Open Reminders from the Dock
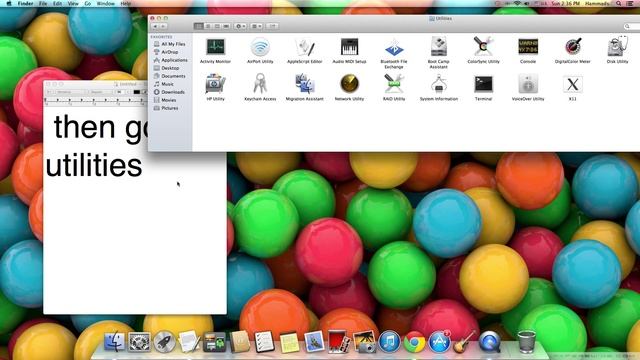This screenshot has width=640, height=360. [264, 342]
